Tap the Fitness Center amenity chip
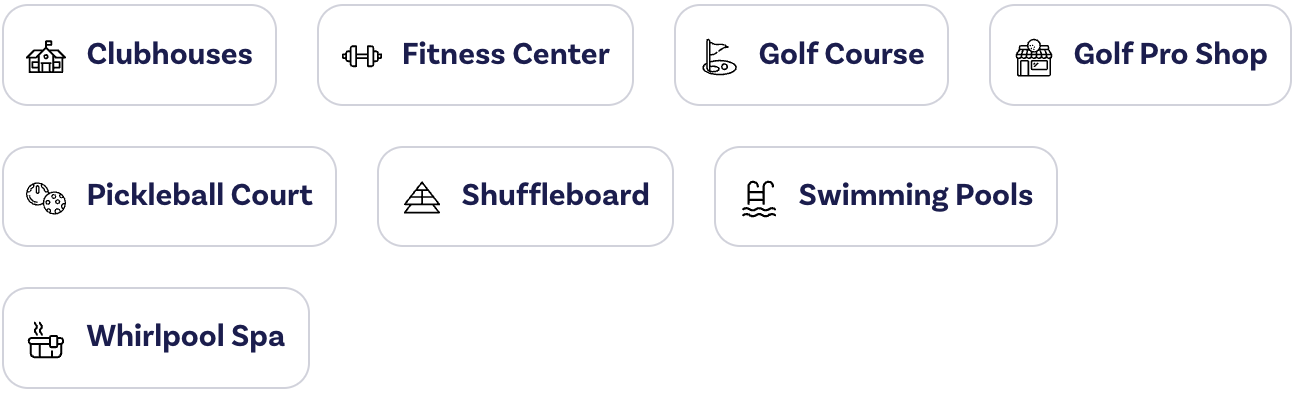This screenshot has width=1296, height=394. pos(475,55)
